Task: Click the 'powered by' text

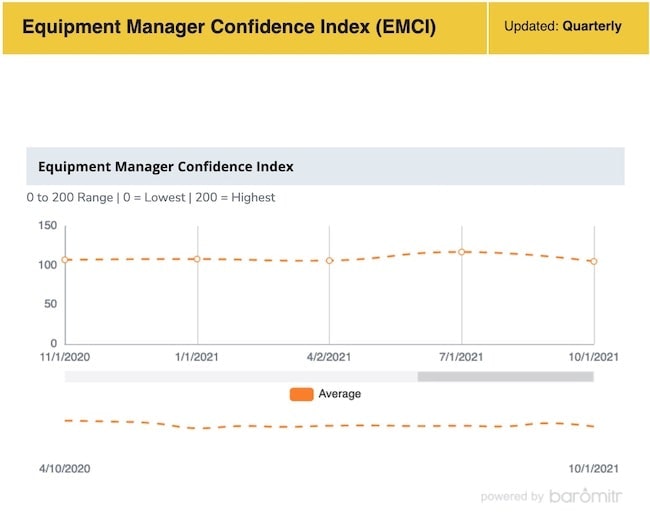Action: (x=512, y=497)
